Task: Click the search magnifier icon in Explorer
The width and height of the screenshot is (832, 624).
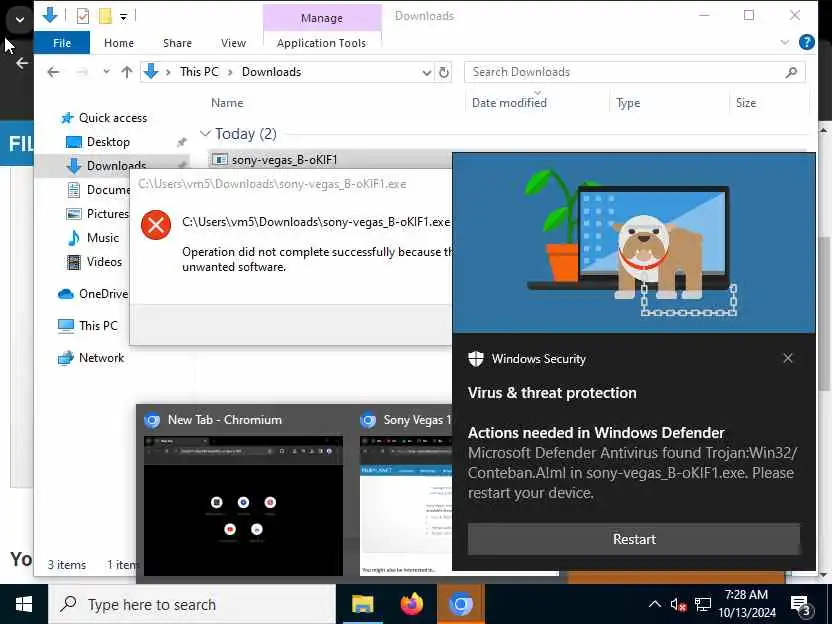Action: 791,72
